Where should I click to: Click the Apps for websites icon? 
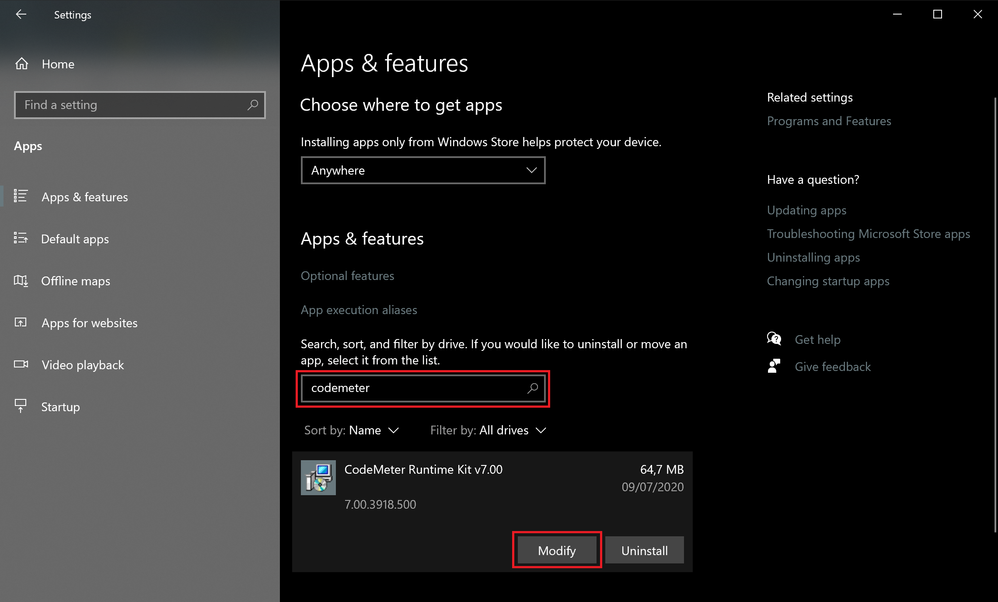click(20, 322)
